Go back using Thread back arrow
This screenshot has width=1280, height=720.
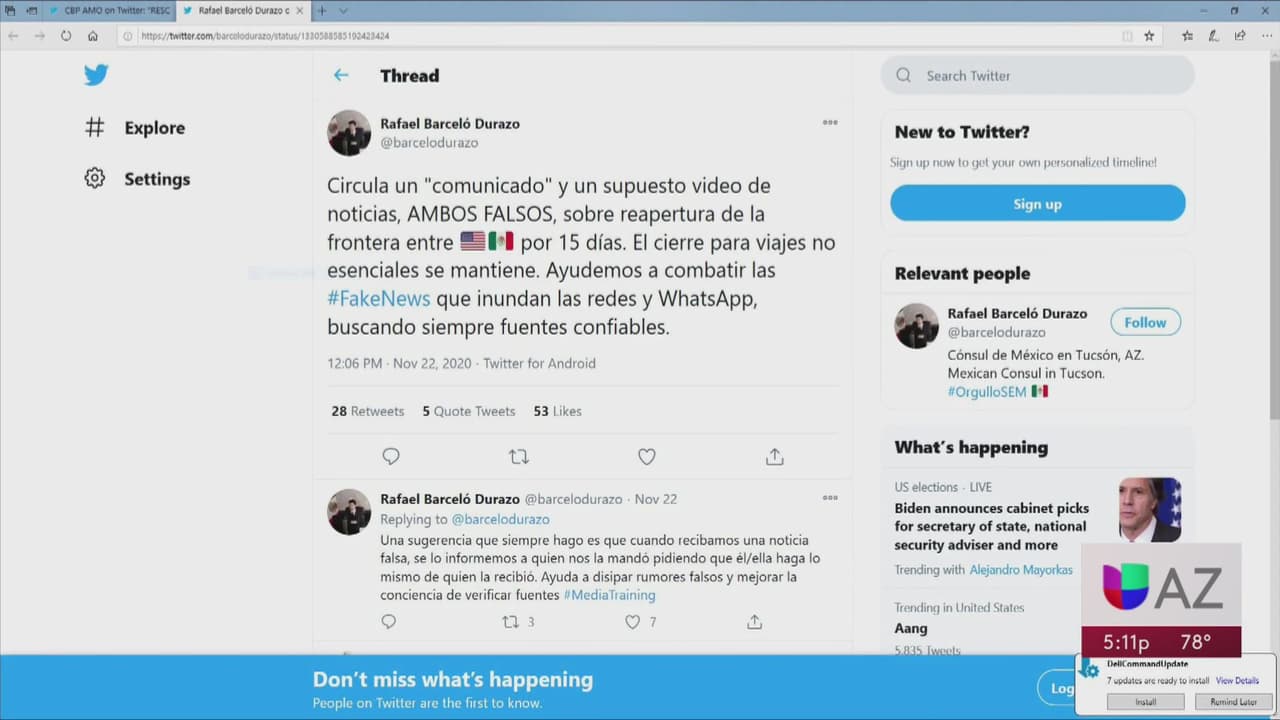341,75
